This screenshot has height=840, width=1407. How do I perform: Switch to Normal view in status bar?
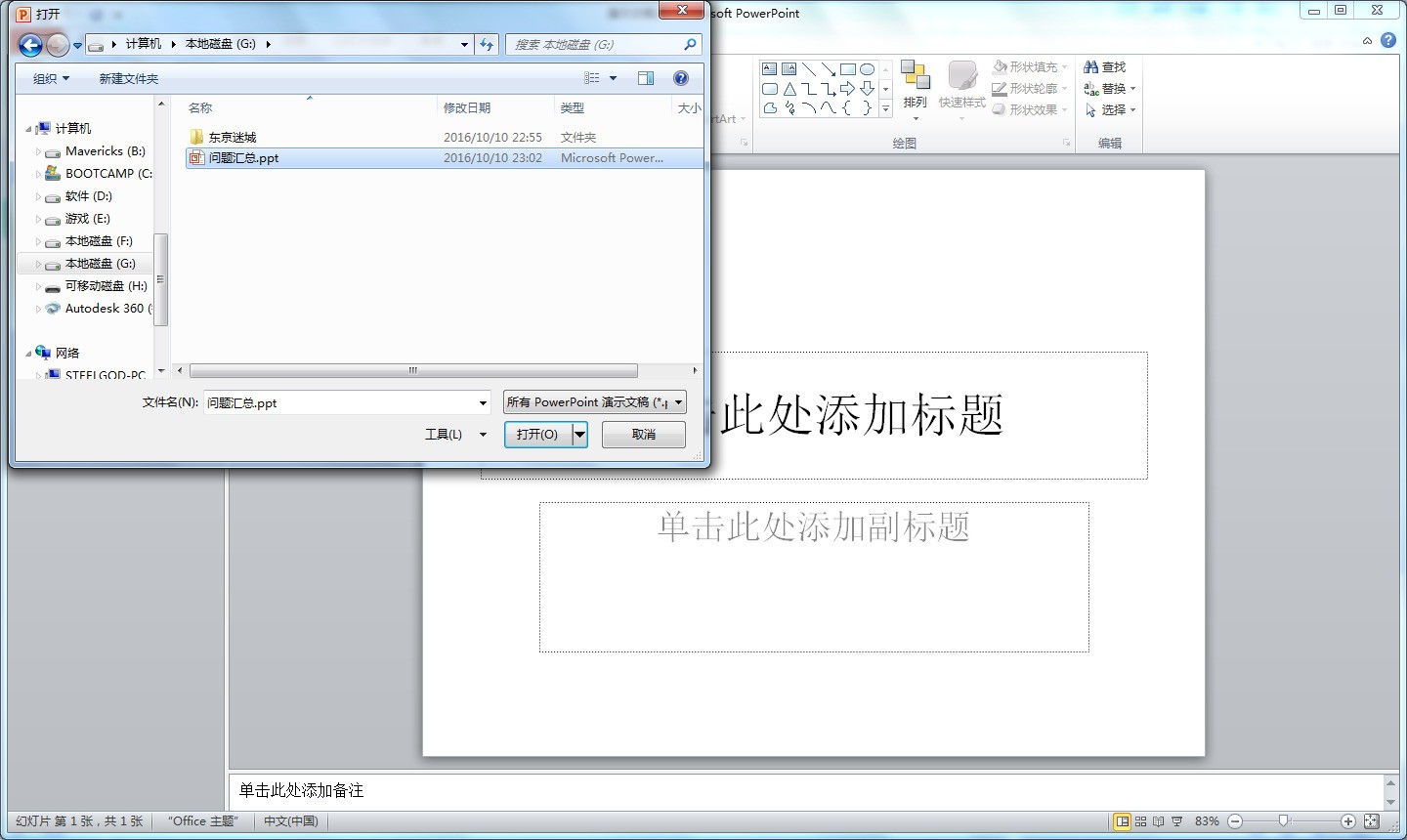coord(1123,821)
